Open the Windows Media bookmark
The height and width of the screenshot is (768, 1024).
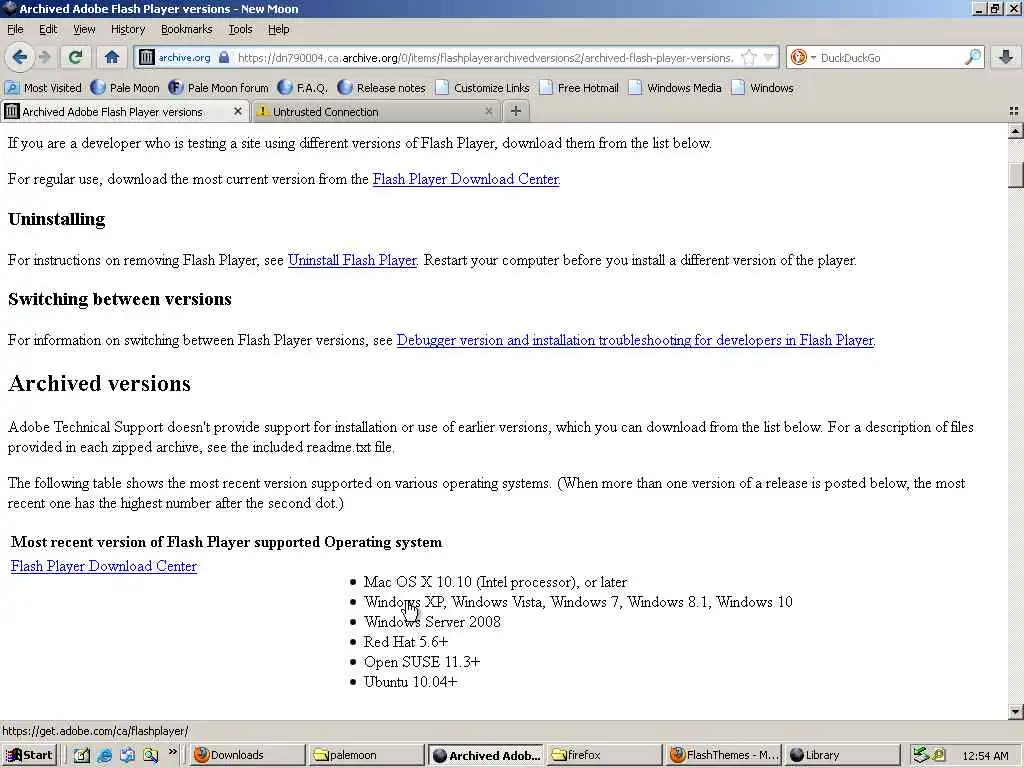coord(675,88)
